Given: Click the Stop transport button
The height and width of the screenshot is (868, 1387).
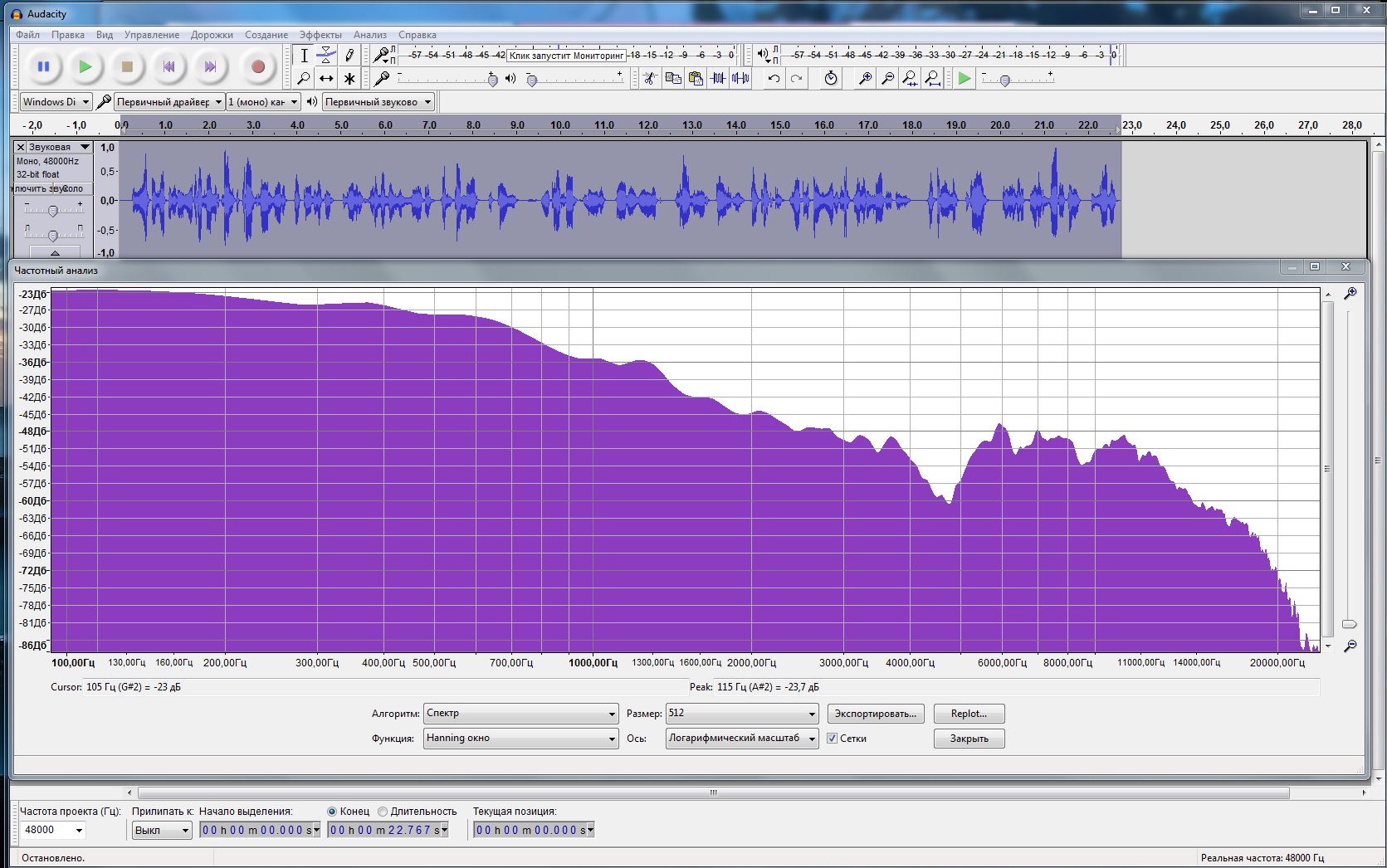Looking at the screenshot, I should [x=127, y=66].
